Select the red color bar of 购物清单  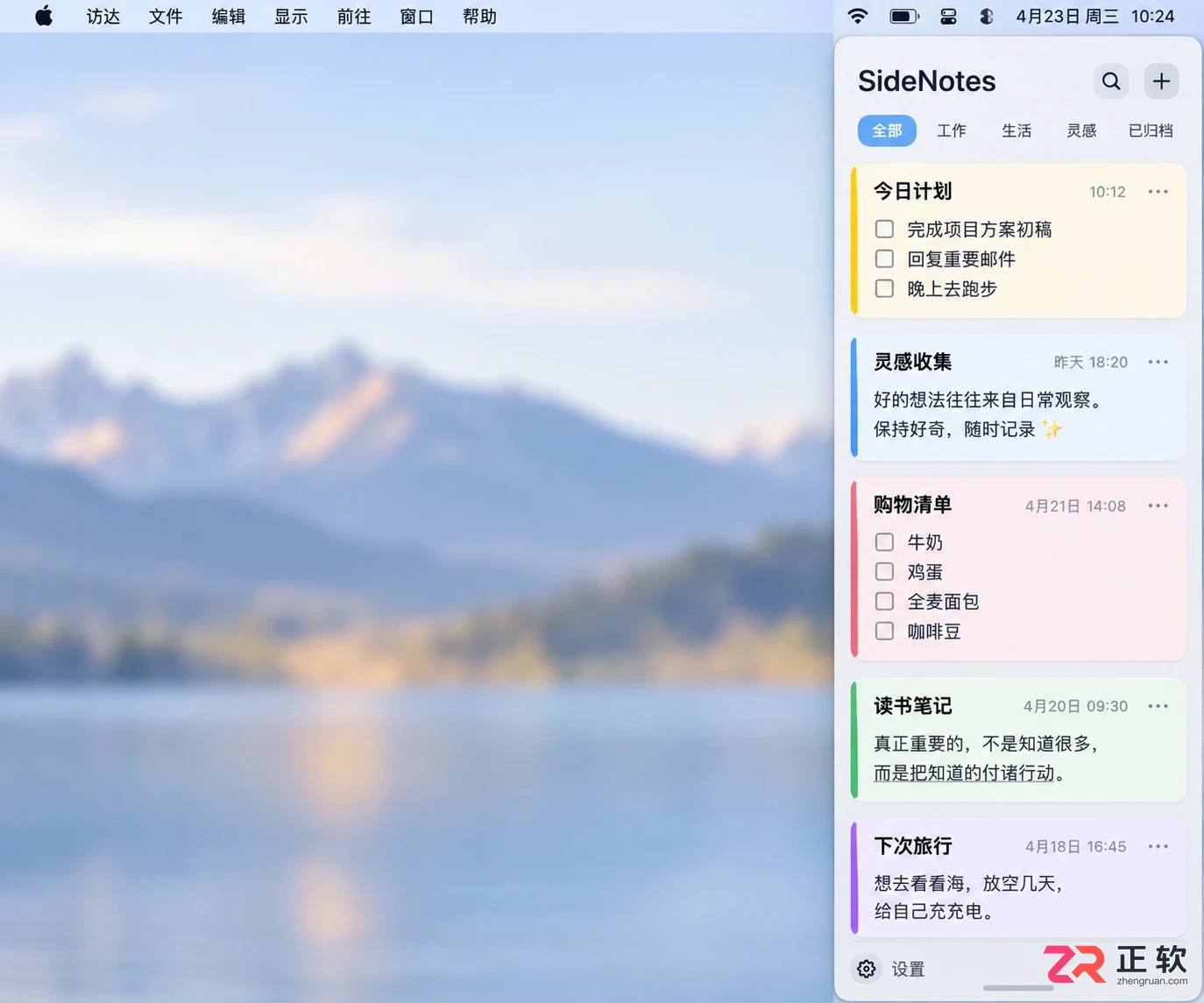[854, 569]
